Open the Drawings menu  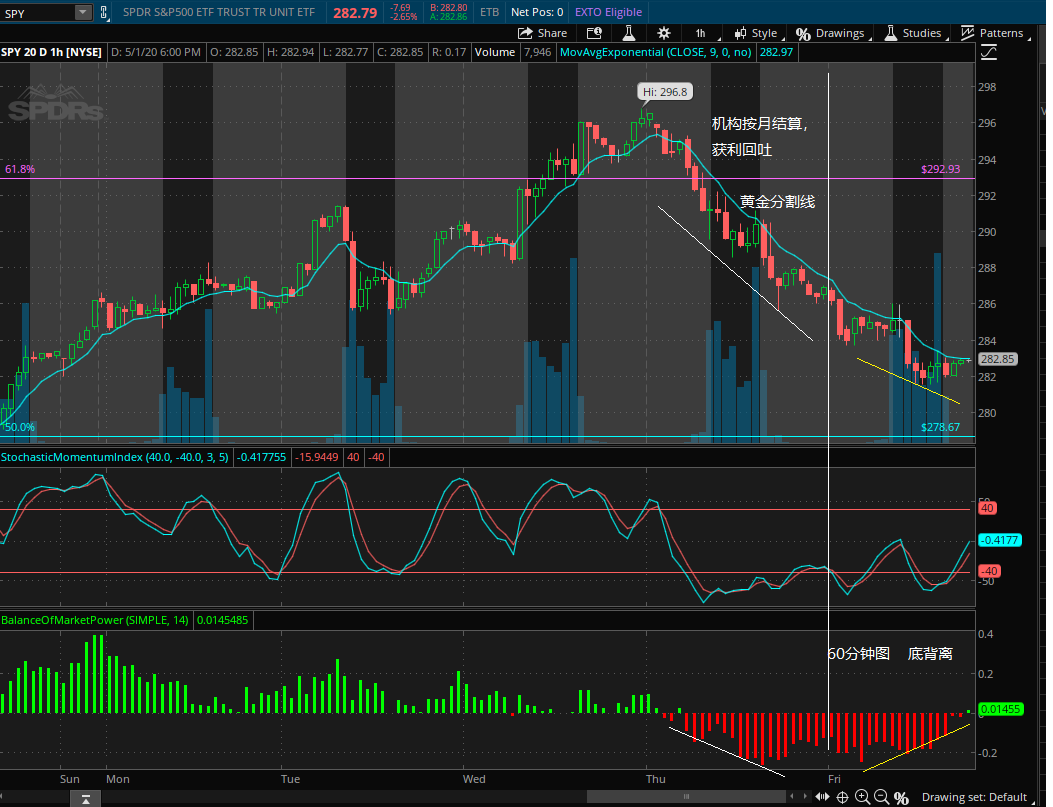click(x=831, y=33)
